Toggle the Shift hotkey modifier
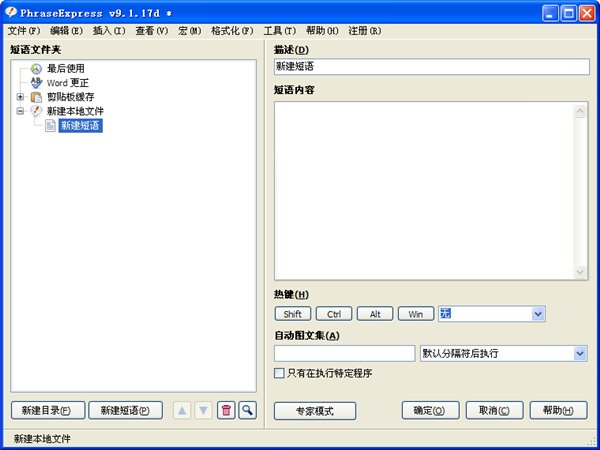Screen dimensions: 600x450 click(293, 314)
